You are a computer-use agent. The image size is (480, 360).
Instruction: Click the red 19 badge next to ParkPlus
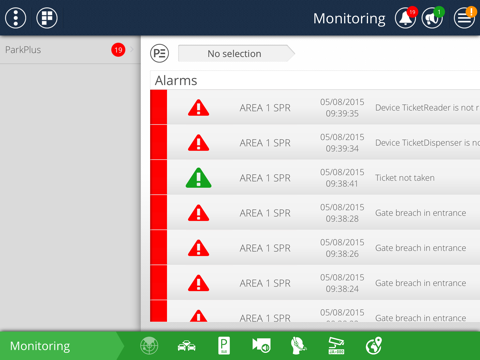click(118, 50)
